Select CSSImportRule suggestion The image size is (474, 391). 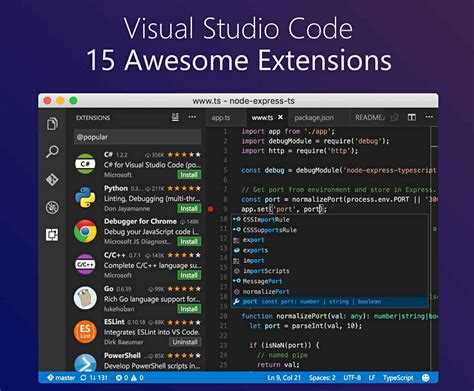[330, 220]
